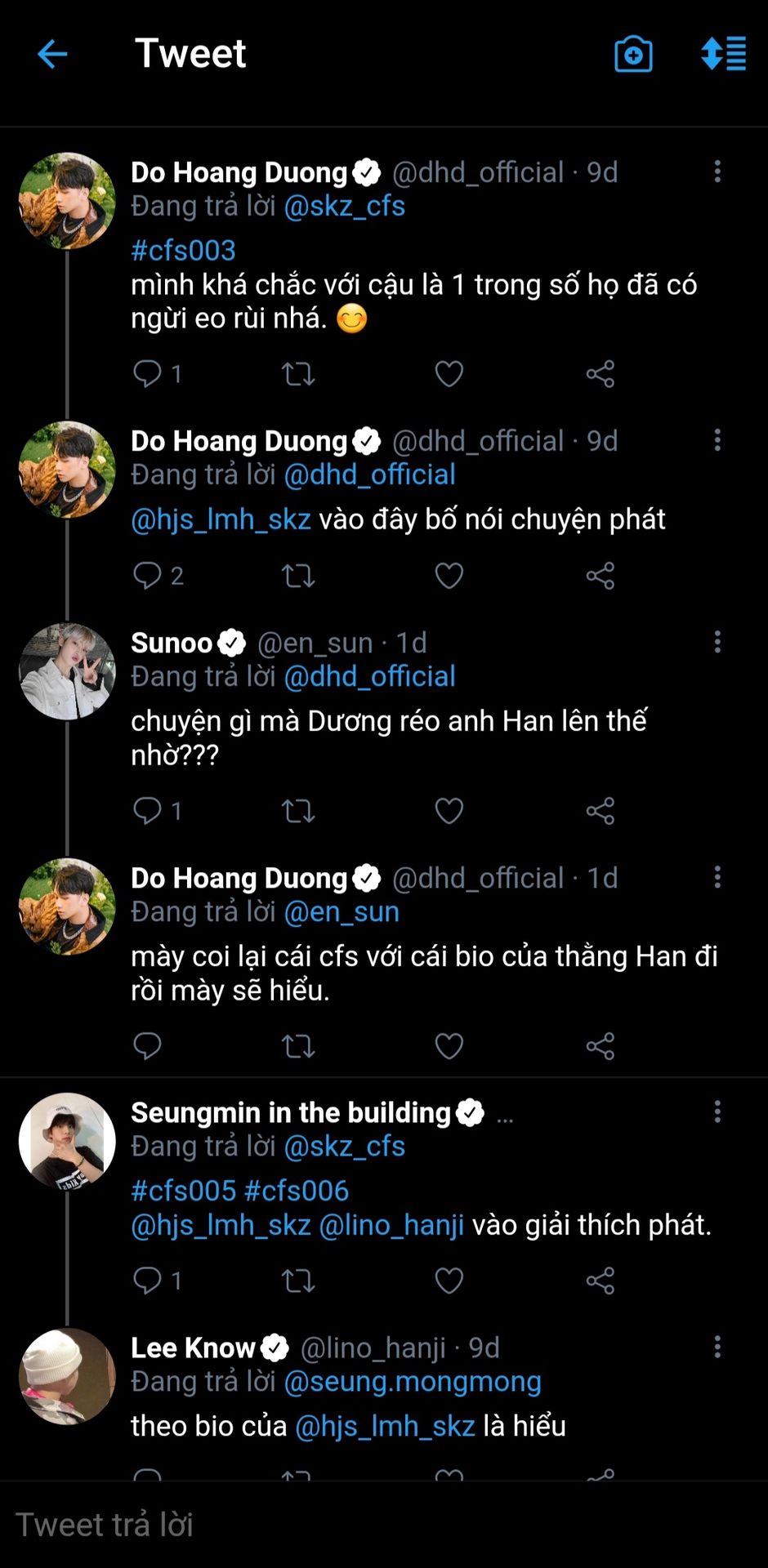Reply to Sunoo's tweet via comment icon
The width and height of the screenshot is (768, 1568).
pyautogui.click(x=148, y=811)
